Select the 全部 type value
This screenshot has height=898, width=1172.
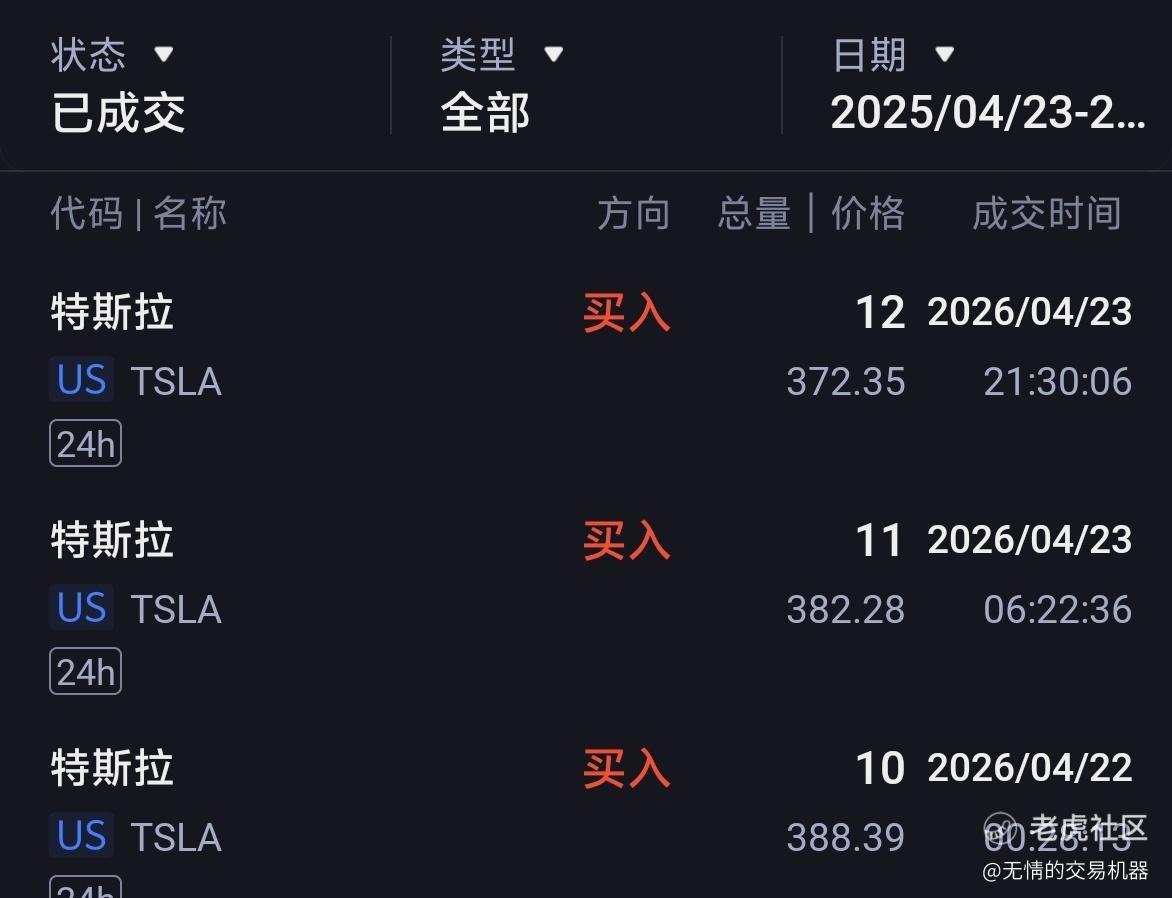[485, 113]
